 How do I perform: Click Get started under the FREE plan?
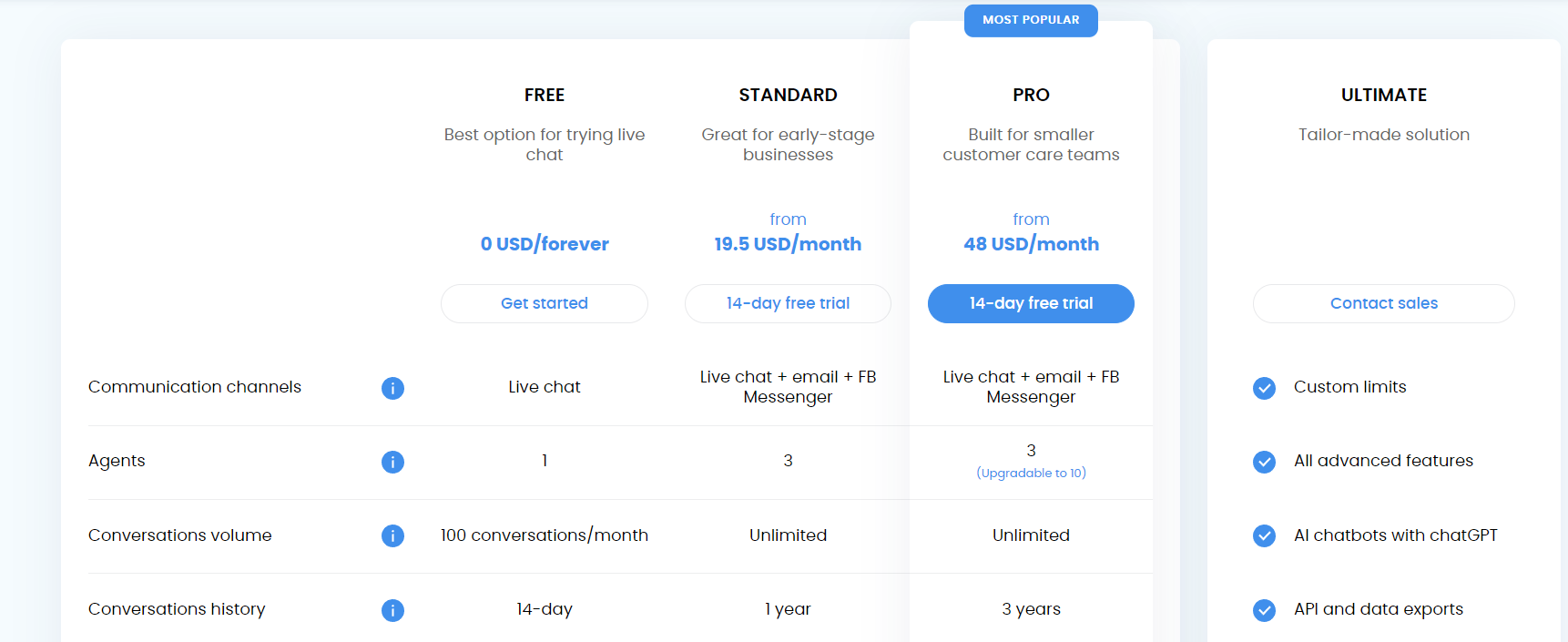[x=544, y=303]
